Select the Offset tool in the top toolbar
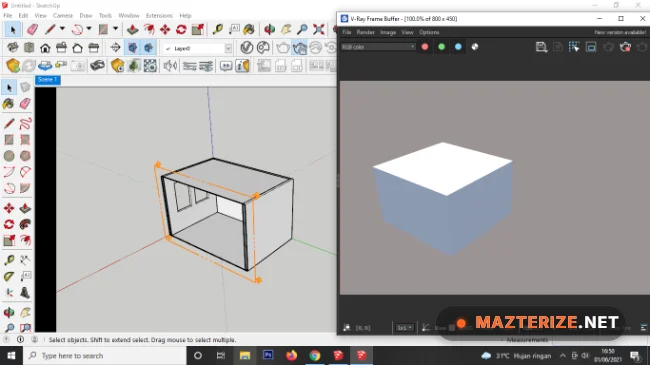Image resolution: width=650 pixels, height=365 pixels. tap(149, 29)
